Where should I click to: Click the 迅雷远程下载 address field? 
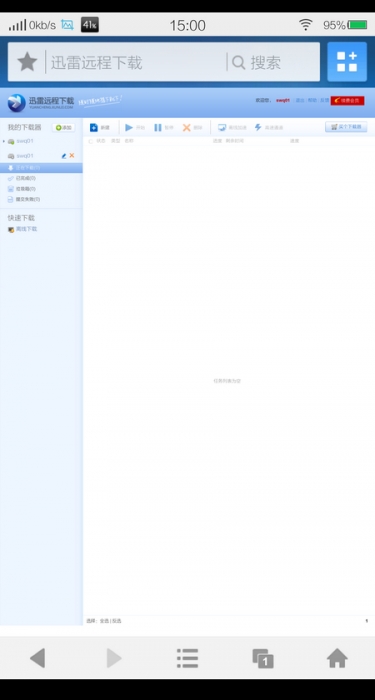[136, 62]
